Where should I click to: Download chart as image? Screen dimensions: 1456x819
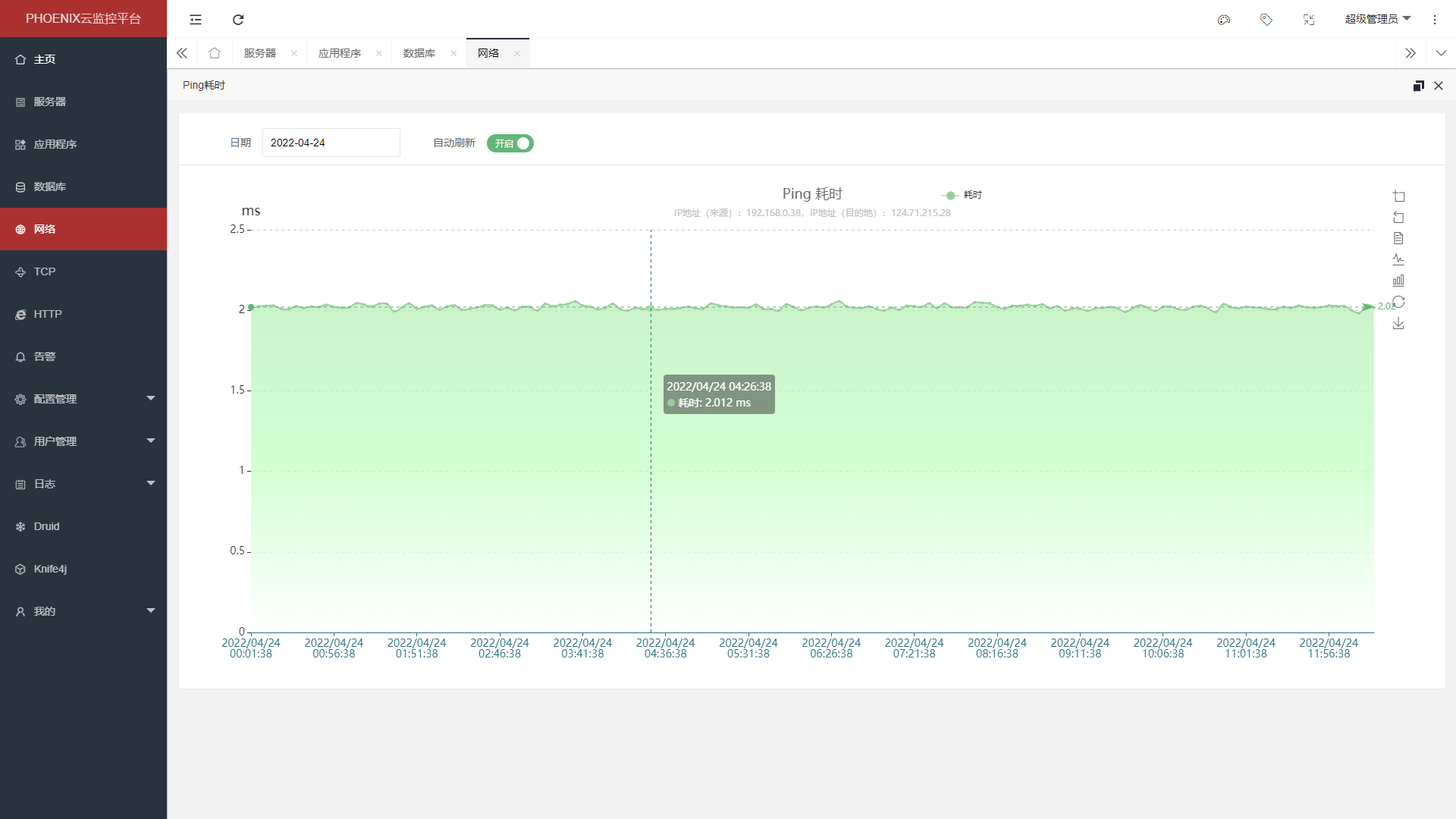(1399, 324)
